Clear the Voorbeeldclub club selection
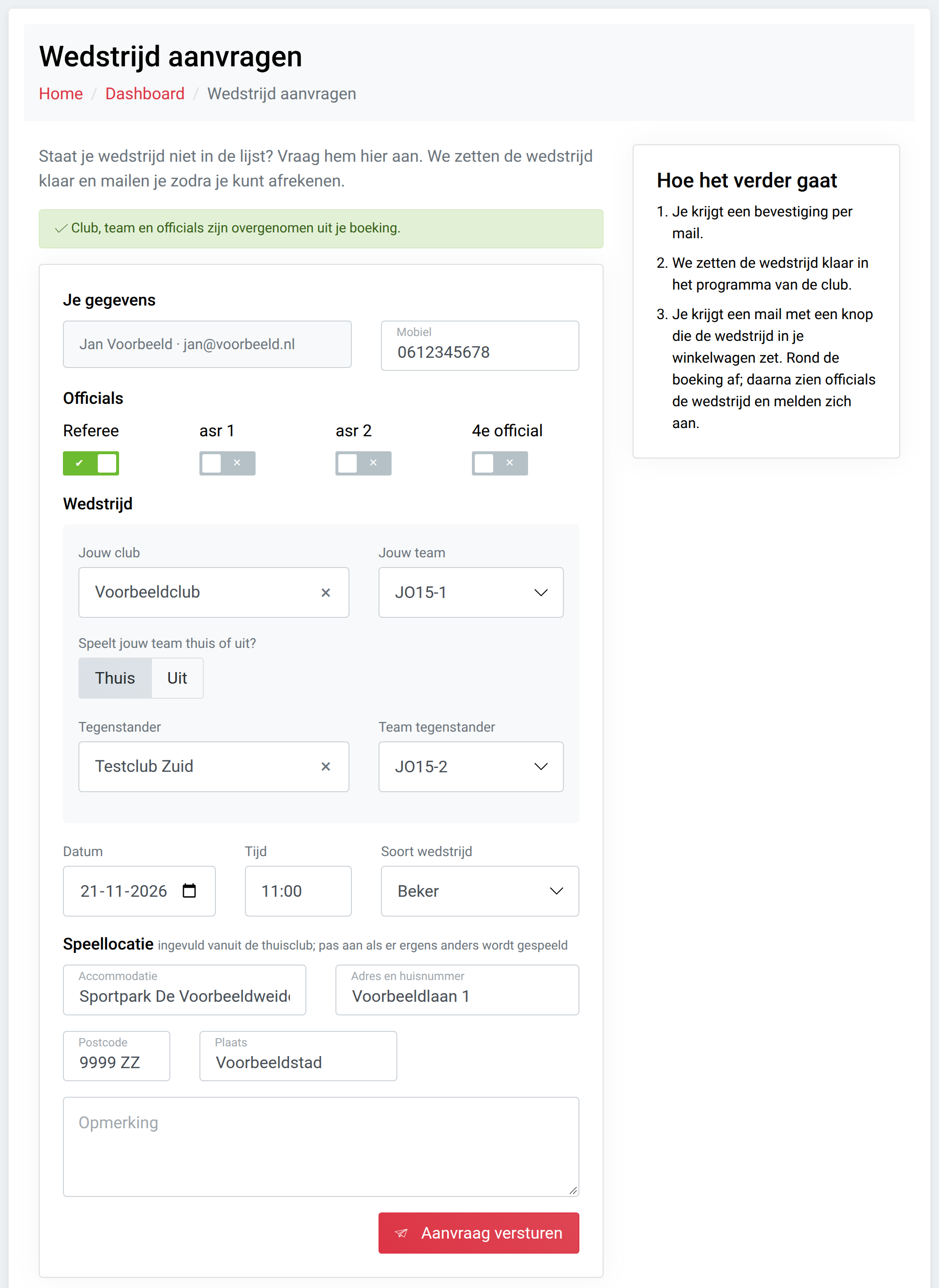Screen dimensions: 939x1288 (326, 593)
